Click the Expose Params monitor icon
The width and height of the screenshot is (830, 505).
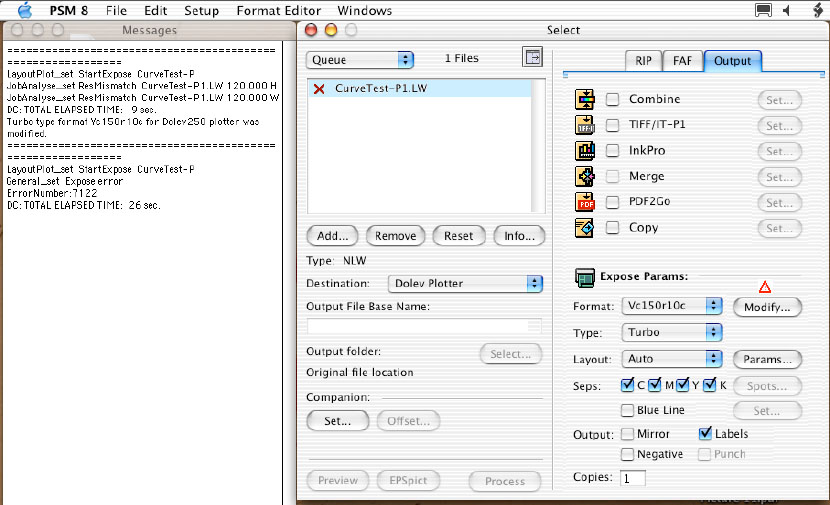585,277
